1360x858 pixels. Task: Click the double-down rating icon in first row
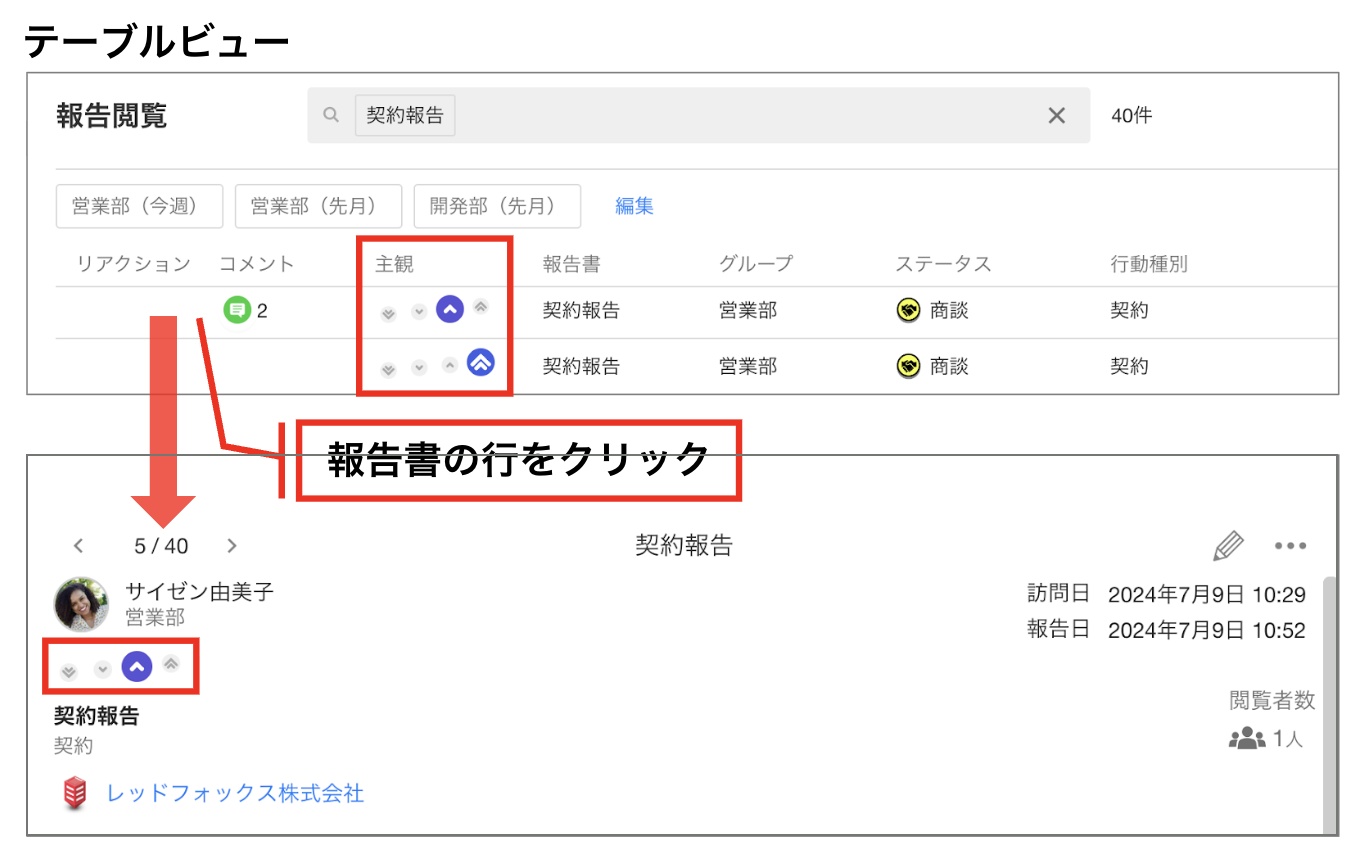coord(389,313)
